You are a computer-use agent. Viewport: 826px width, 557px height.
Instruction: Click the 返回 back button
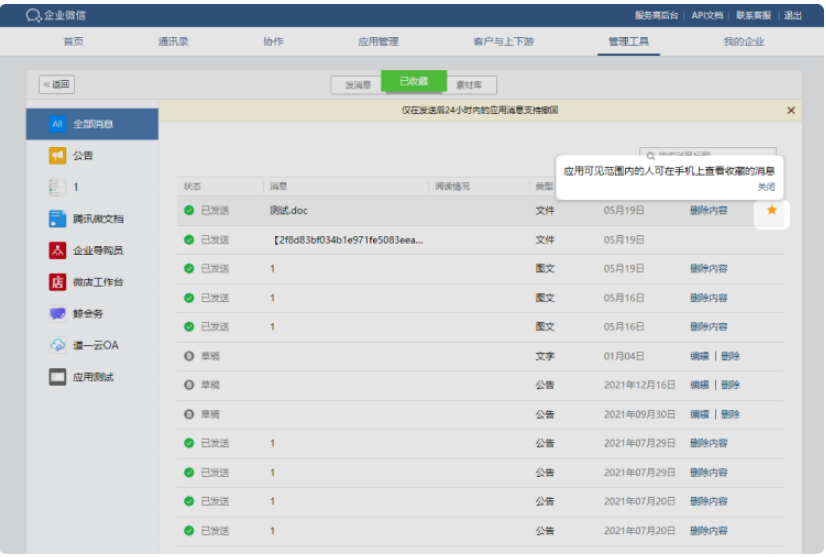tap(57, 85)
